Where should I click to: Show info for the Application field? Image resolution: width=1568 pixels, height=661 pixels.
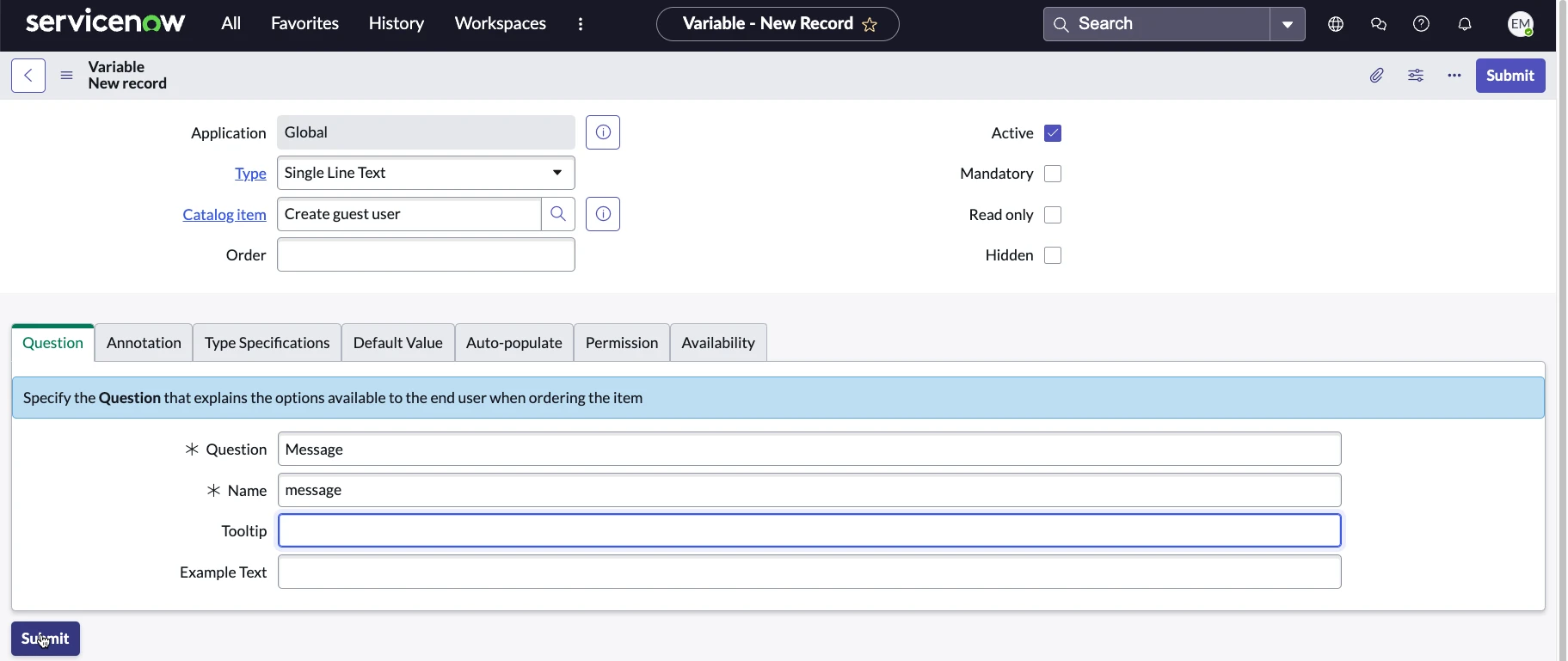point(603,132)
